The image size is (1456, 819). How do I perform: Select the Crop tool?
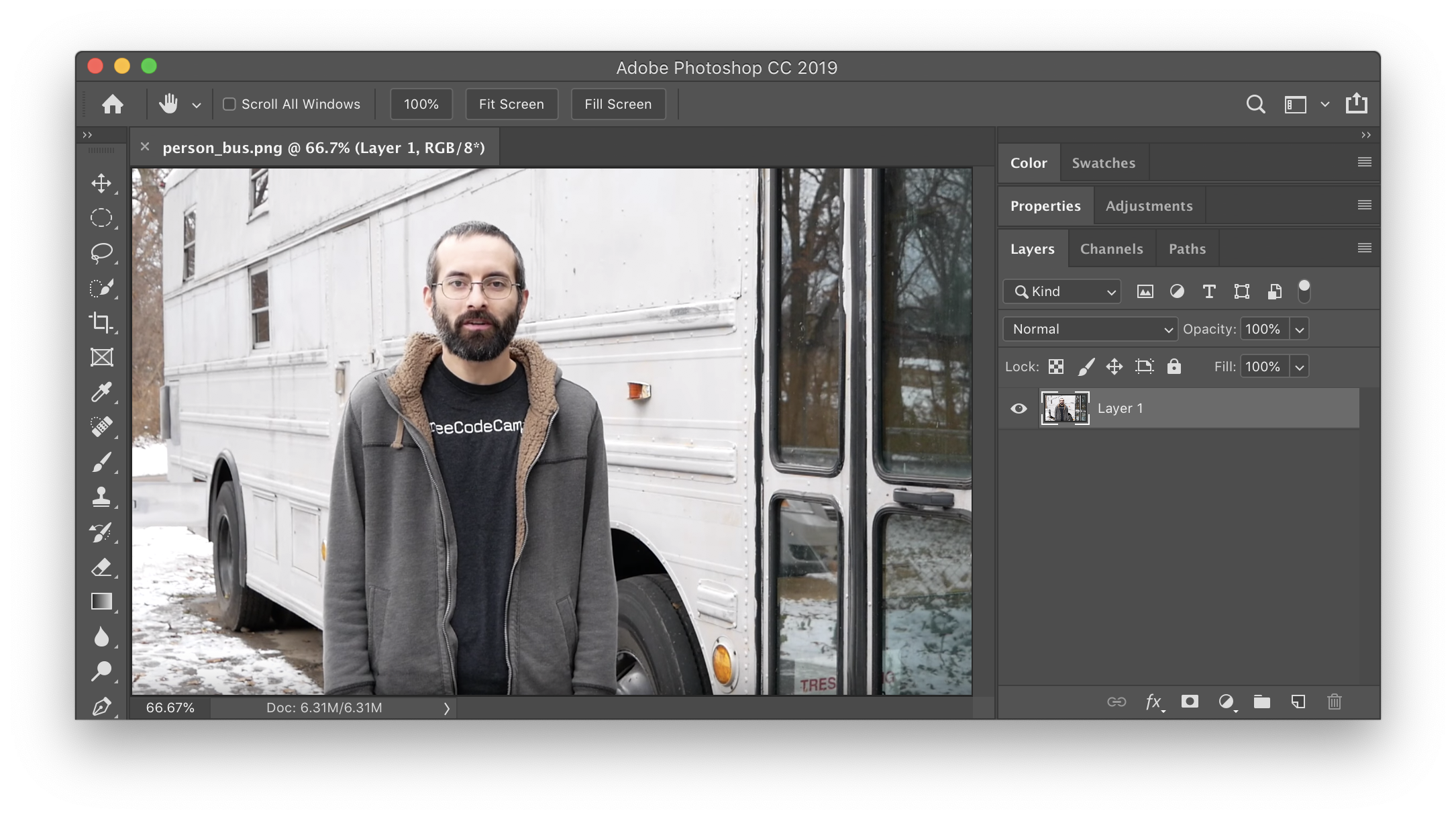[x=101, y=322]
